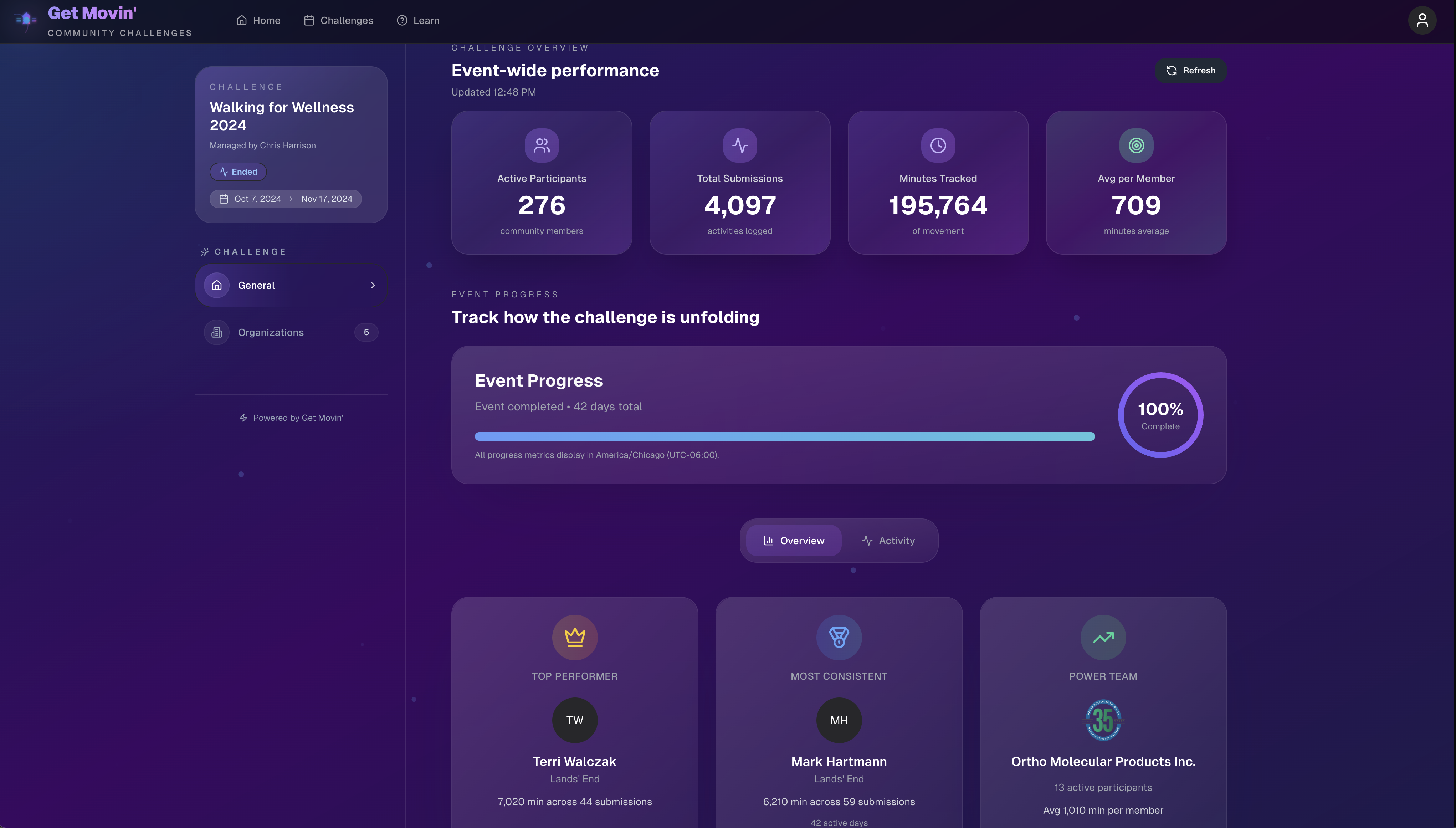1456x828 pixels.
Task: Click the Event Progress completion bar
Action: 785,436
